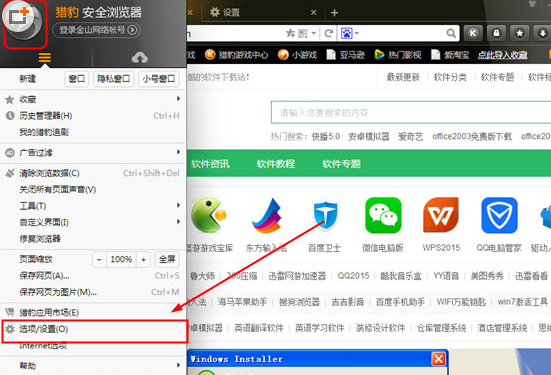Open the 东方输入法 app icon
The width and height of the screenshot is (551, 375).
(x=267, y=215)
